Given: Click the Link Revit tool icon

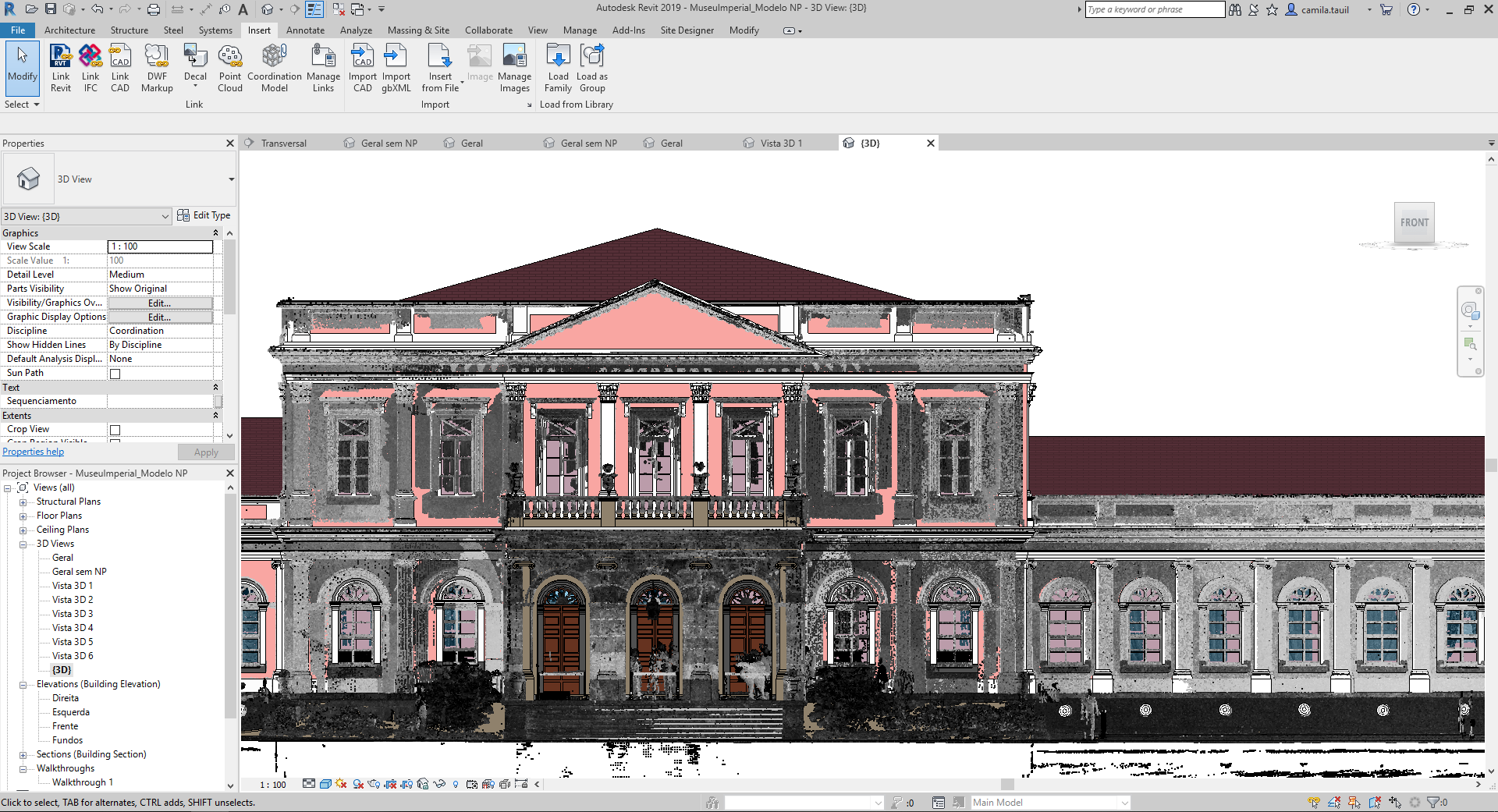Looking at the screenshot, I should 61,57.
